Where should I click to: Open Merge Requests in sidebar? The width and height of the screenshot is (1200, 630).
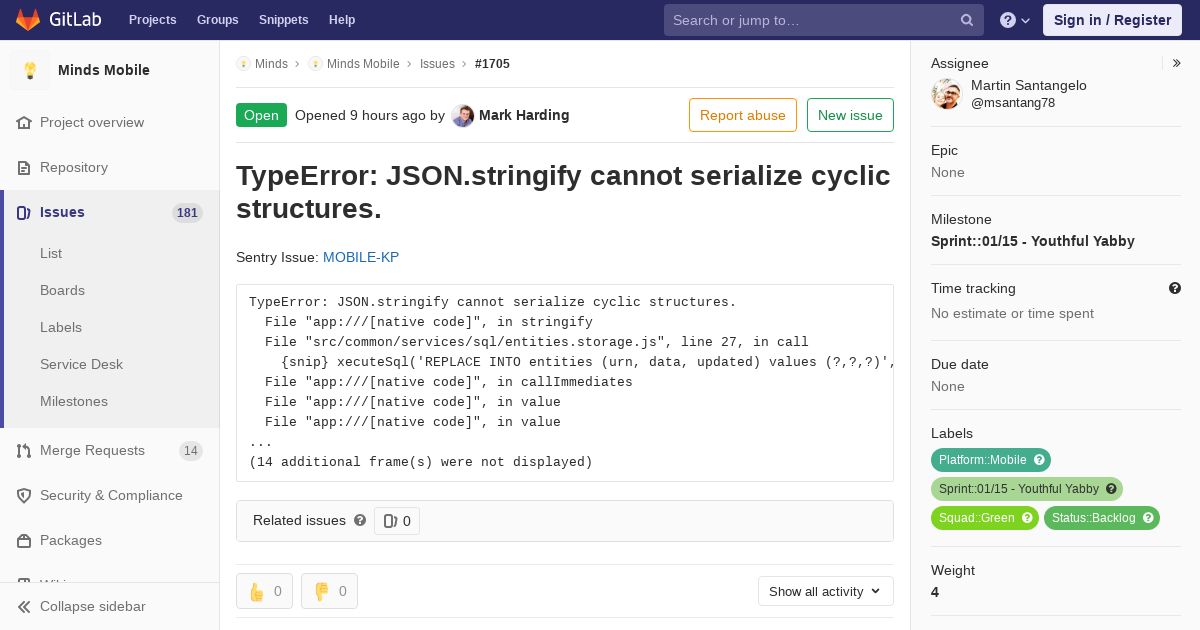92,450
